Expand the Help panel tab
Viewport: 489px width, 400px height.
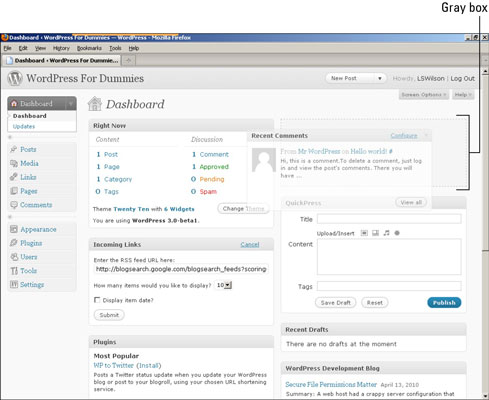click(x=463, y=95)
